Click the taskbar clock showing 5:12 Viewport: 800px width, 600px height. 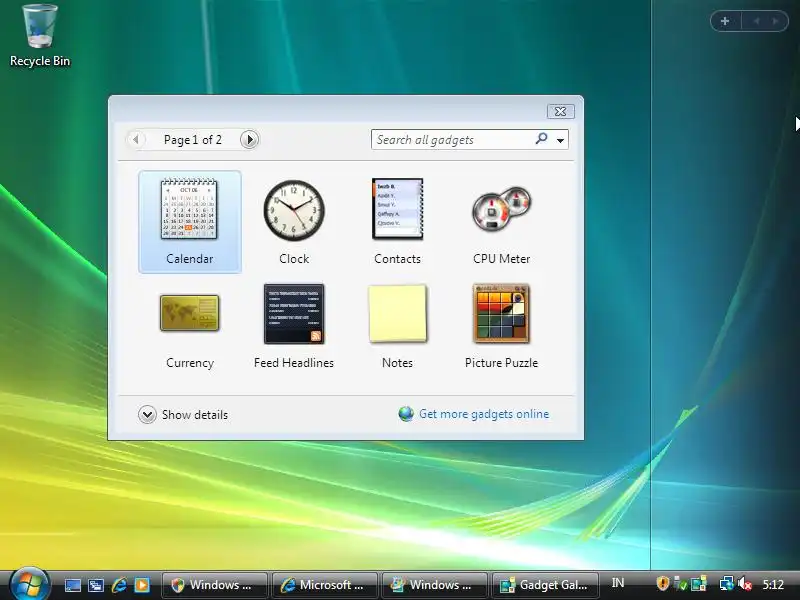(x=773, y=584)
